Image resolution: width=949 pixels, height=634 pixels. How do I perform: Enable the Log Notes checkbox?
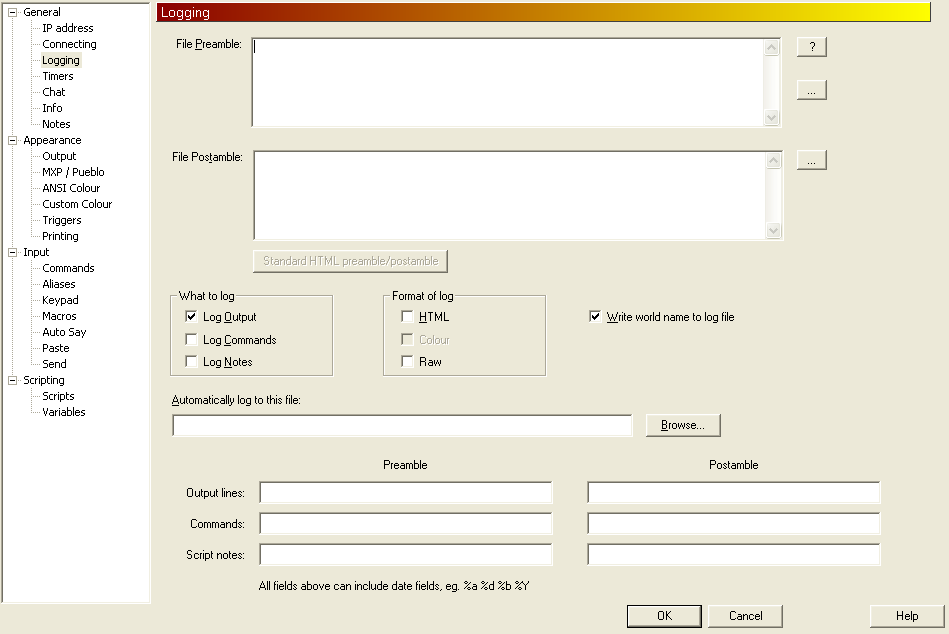(x=192, y=362)
